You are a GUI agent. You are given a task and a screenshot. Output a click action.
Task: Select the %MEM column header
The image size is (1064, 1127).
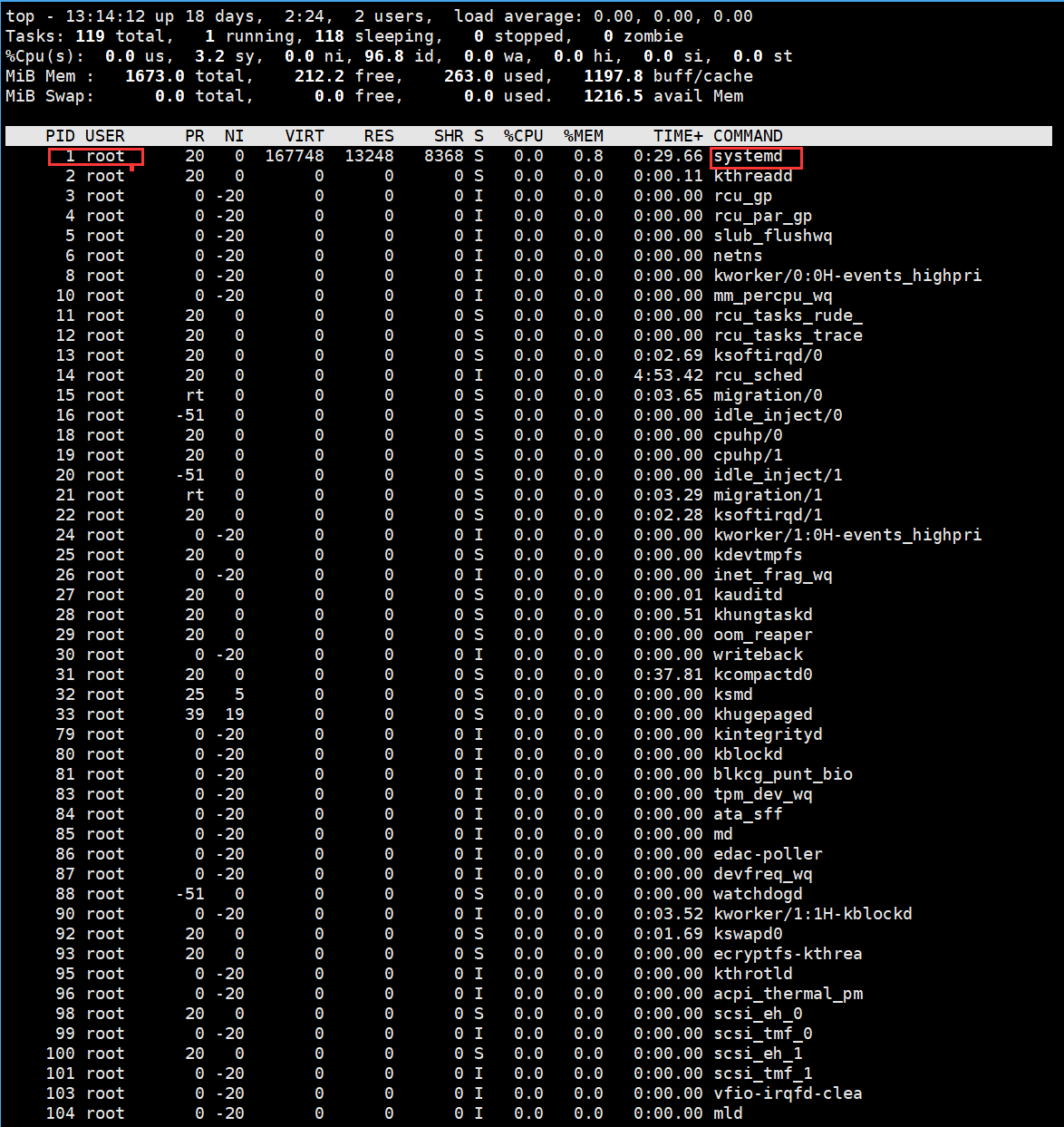[x=584, y=136]
